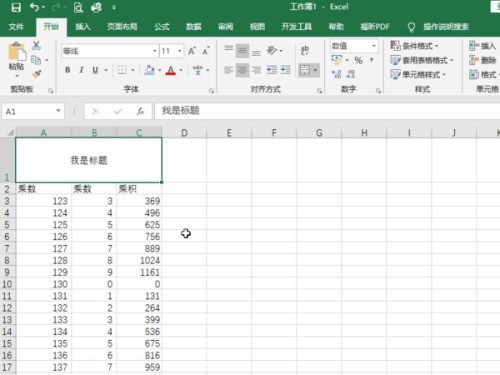Align text to vertical middle
Image resolution: width=500 pixels, height=375 pixels.
(x=242, y=51)
